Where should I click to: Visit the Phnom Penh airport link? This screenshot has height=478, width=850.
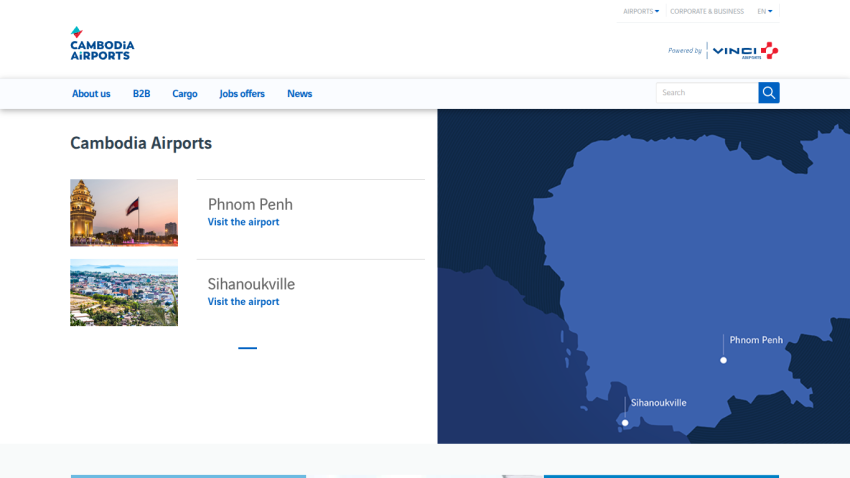pos(243,222)
